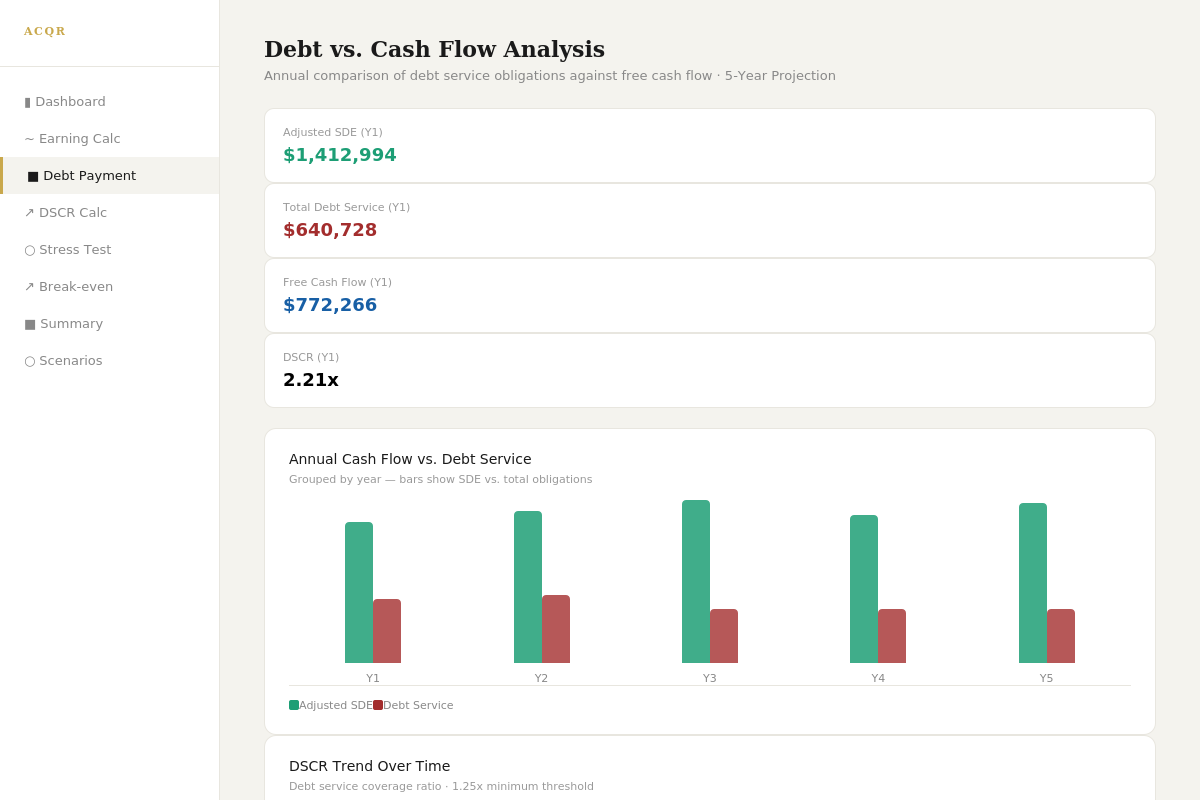Image resolution: width=1200 pixels, height=800 pixels.
Task: Click the Y2 green SDE bar
Action: pos(528,587)
